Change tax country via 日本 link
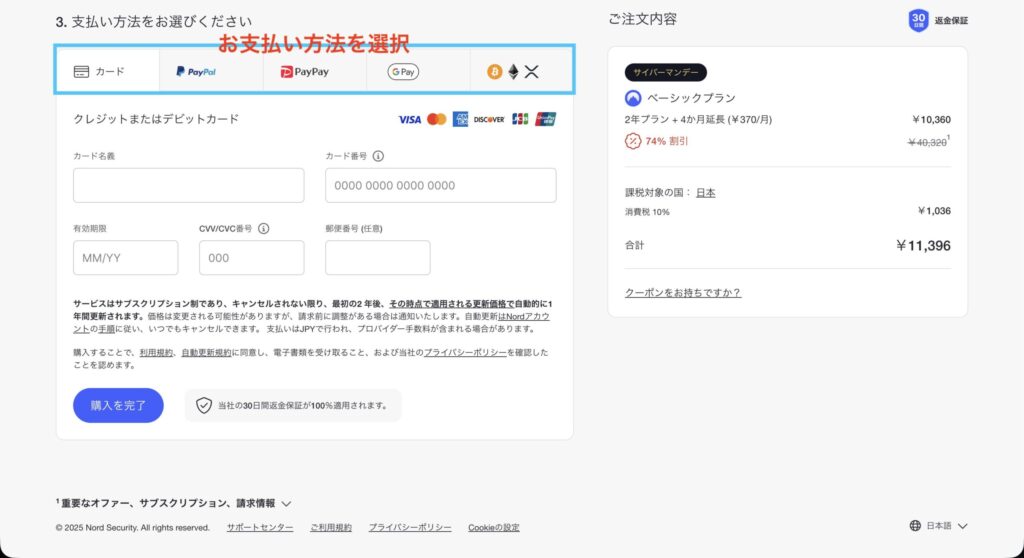 click(x=706, y=192)
